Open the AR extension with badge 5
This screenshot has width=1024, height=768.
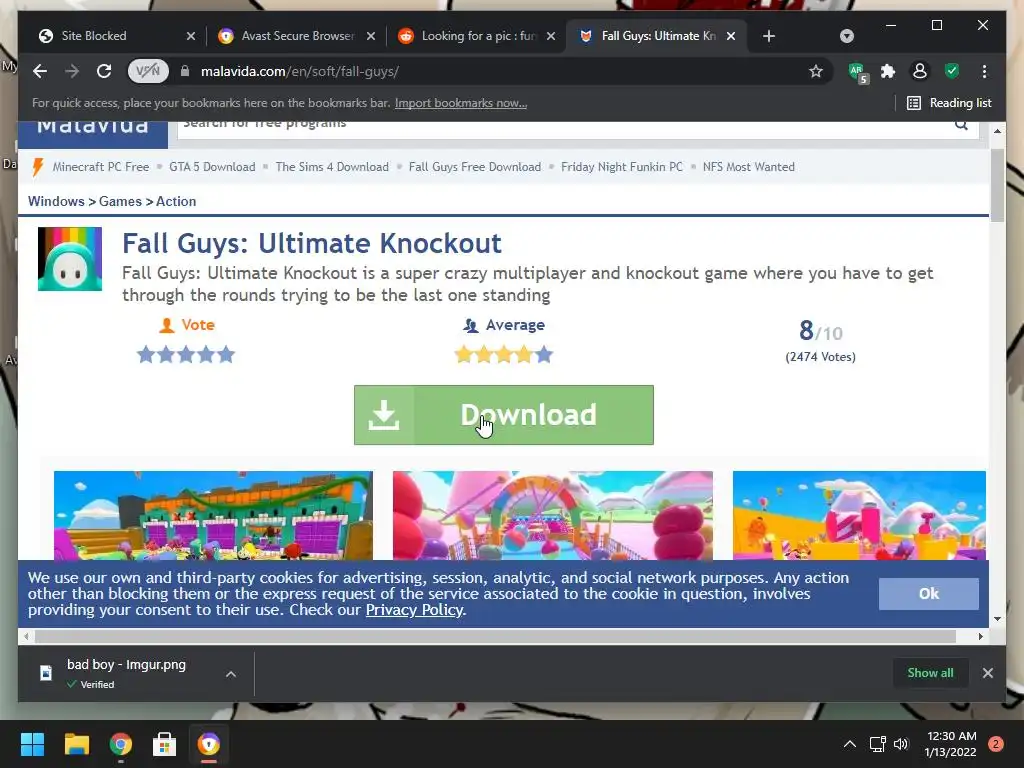(x=857, y=72)
